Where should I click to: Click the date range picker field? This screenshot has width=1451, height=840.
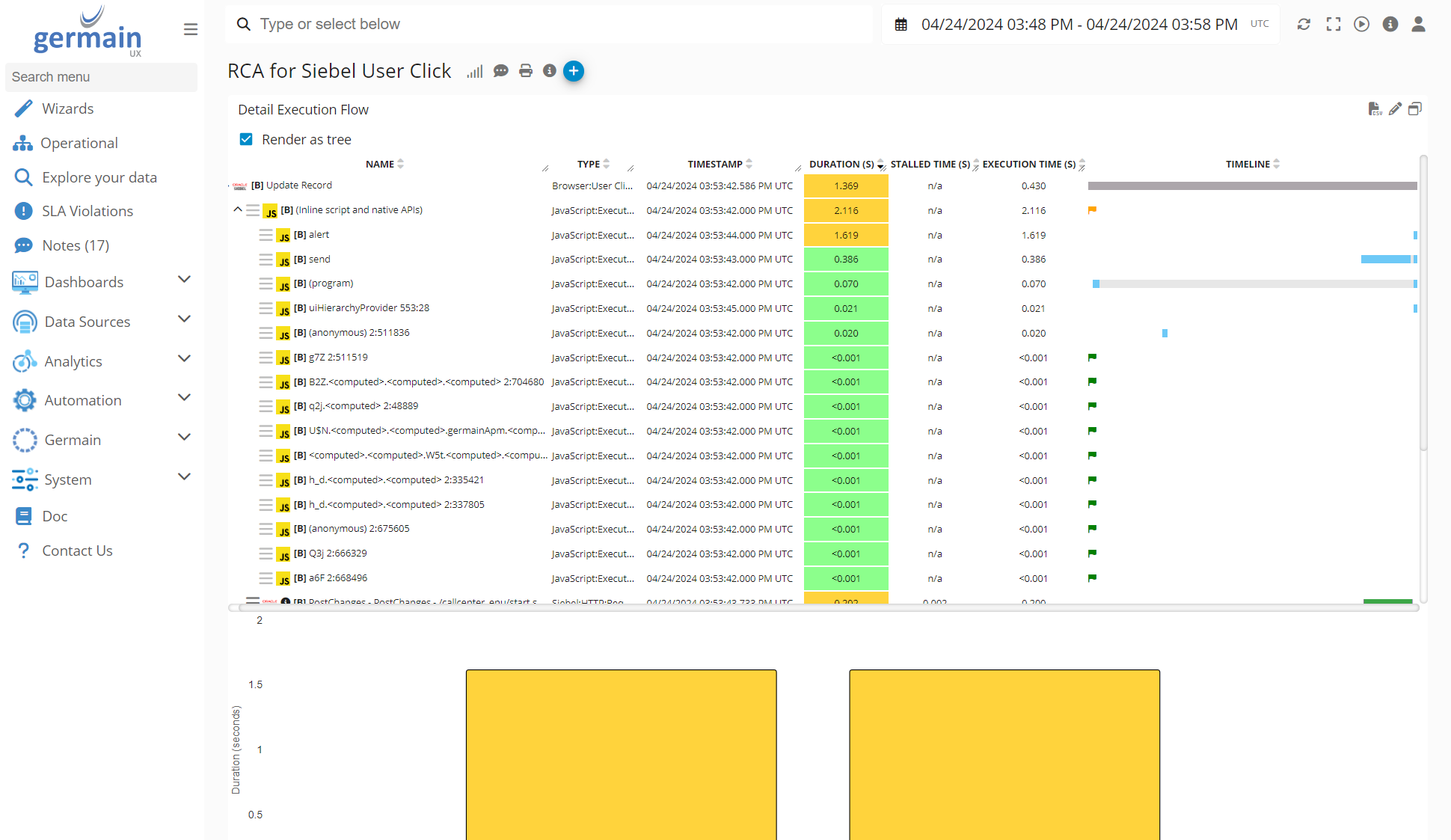tap(1079, 24)
